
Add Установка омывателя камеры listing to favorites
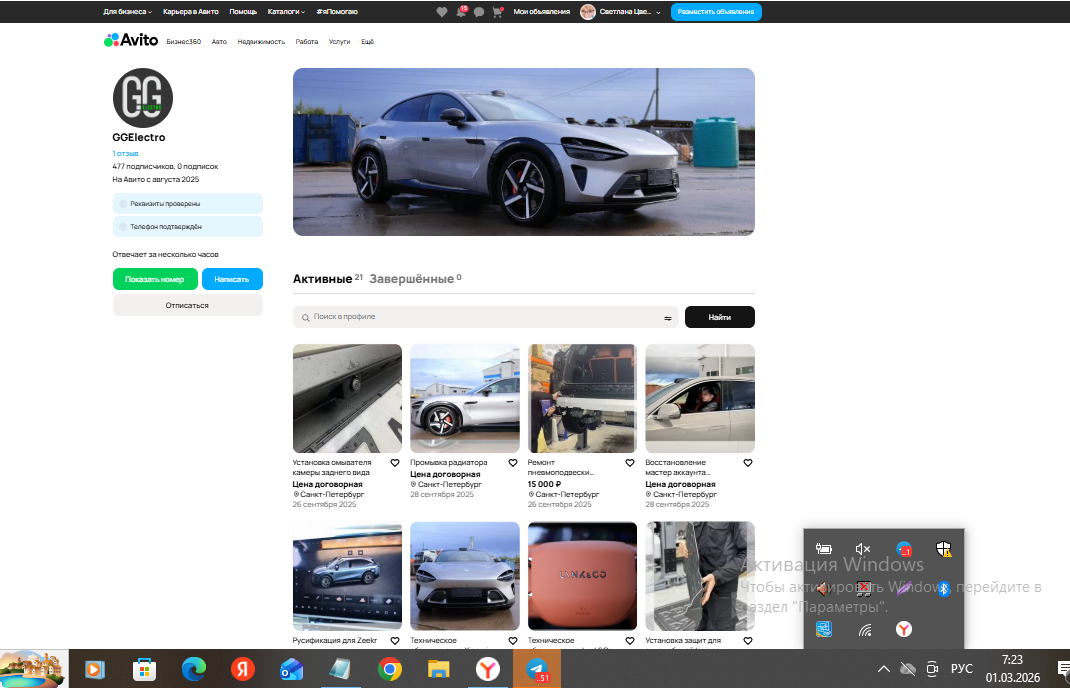pyautogui.click(x=395, y=463)
